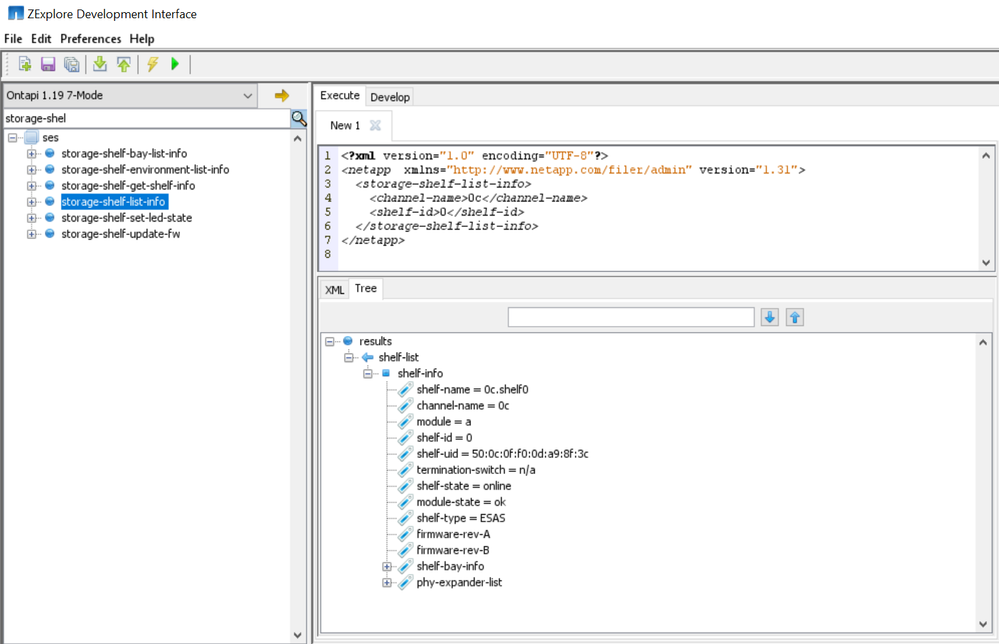Click the green up-arrow export icon

click(x=124, y=65)
